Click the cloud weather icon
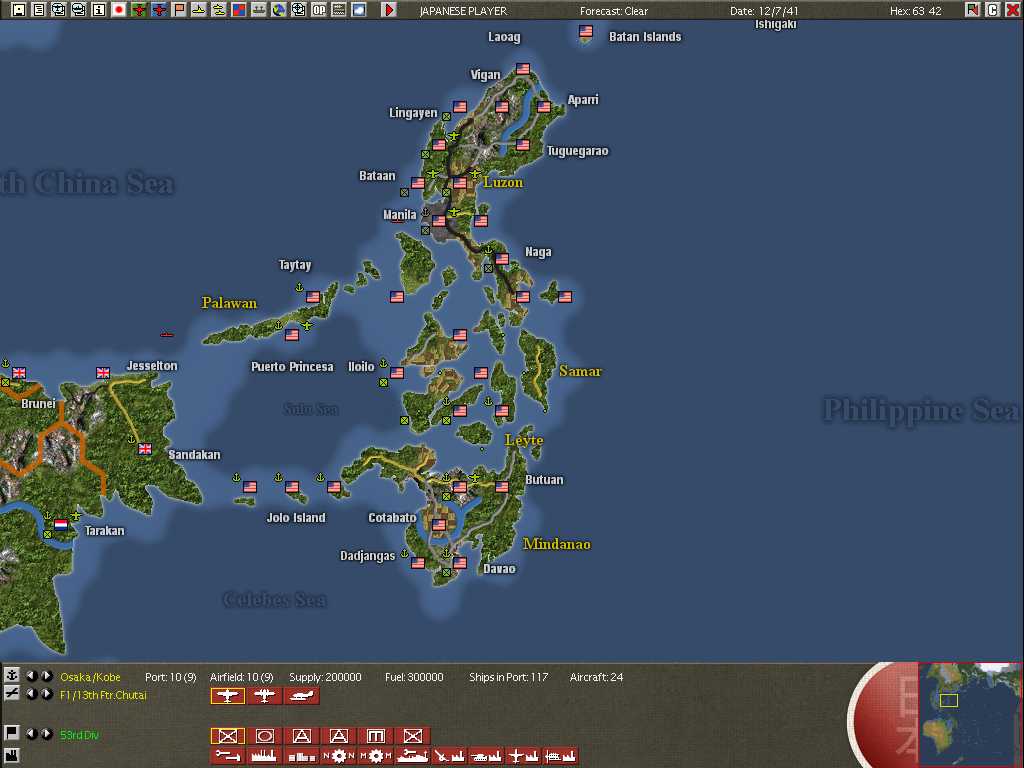 (x=359, y=10)
